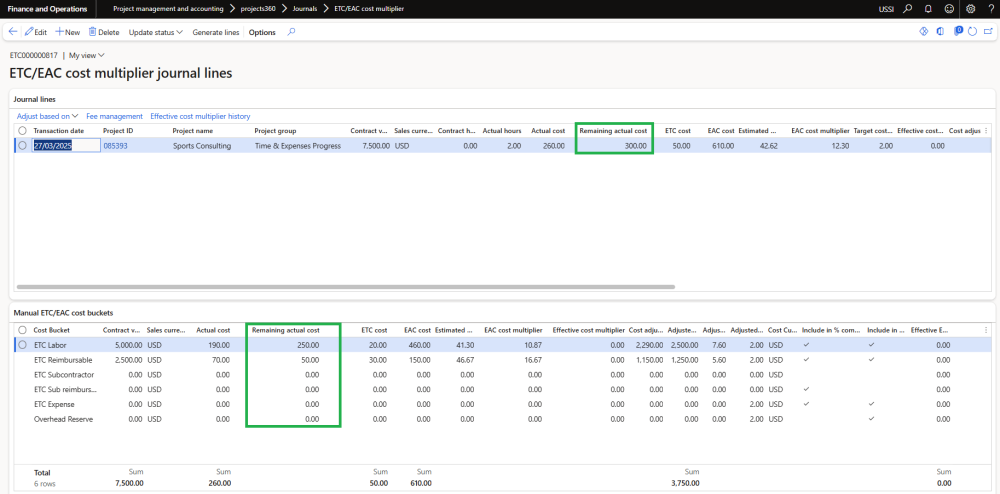This screenshot has height=494, width=1000.
Task: Open the settings gear in top bar
Action: pyautogui.click(x=970, y=8)
